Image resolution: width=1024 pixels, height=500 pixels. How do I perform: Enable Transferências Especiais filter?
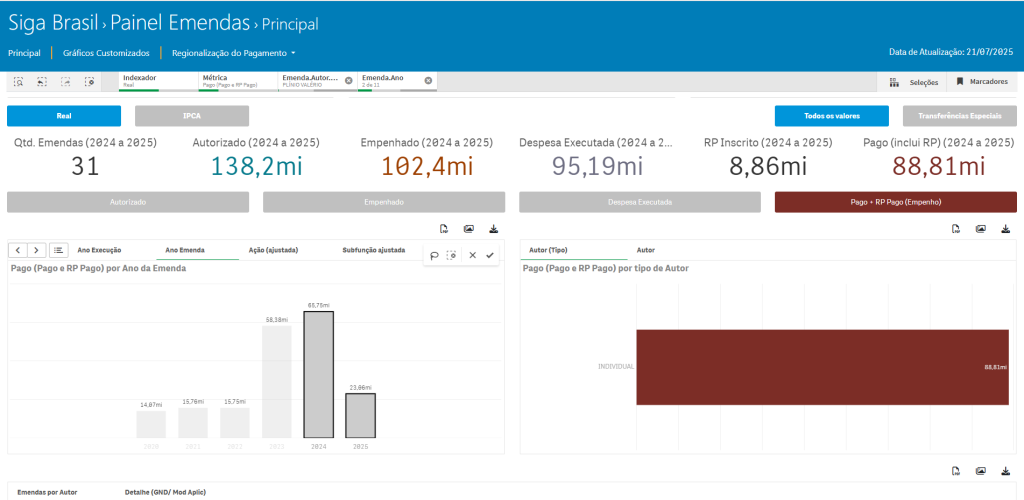pos(959,116)
